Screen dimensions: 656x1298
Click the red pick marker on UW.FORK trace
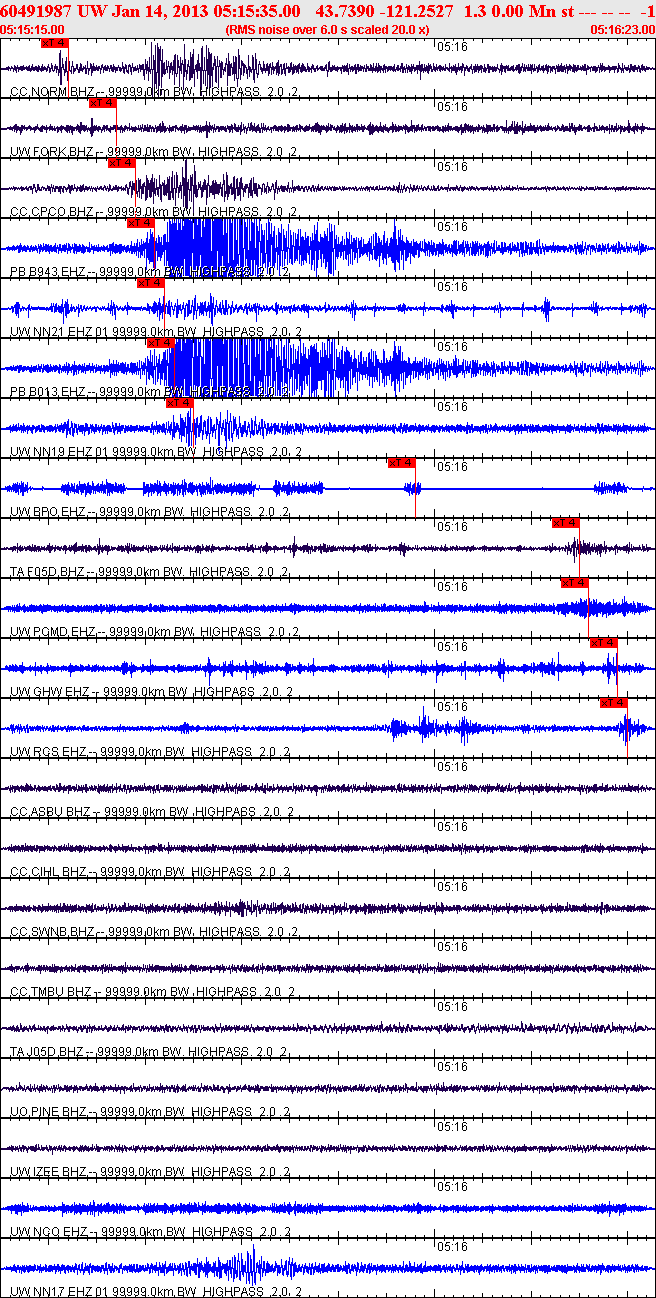click(x=103, y=103)
